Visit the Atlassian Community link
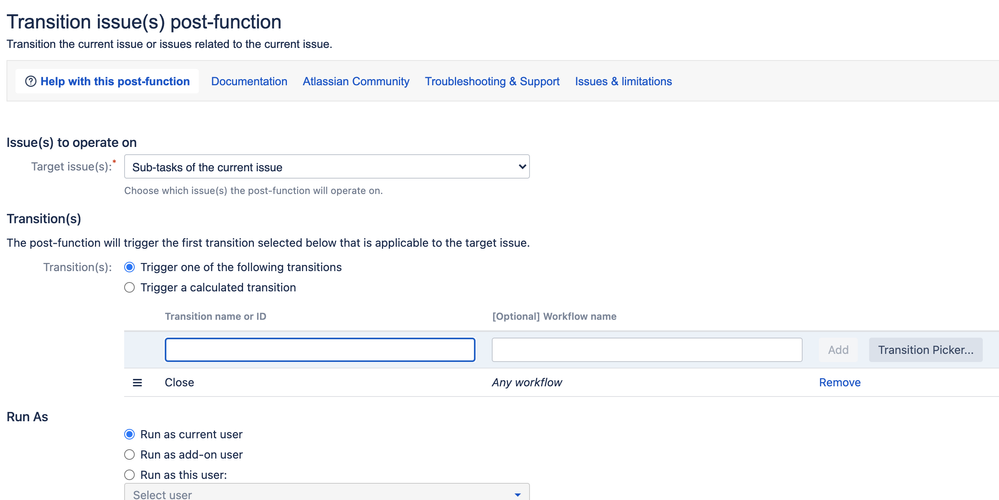Screen dimensions: 999x500 (x=356, y=82)
